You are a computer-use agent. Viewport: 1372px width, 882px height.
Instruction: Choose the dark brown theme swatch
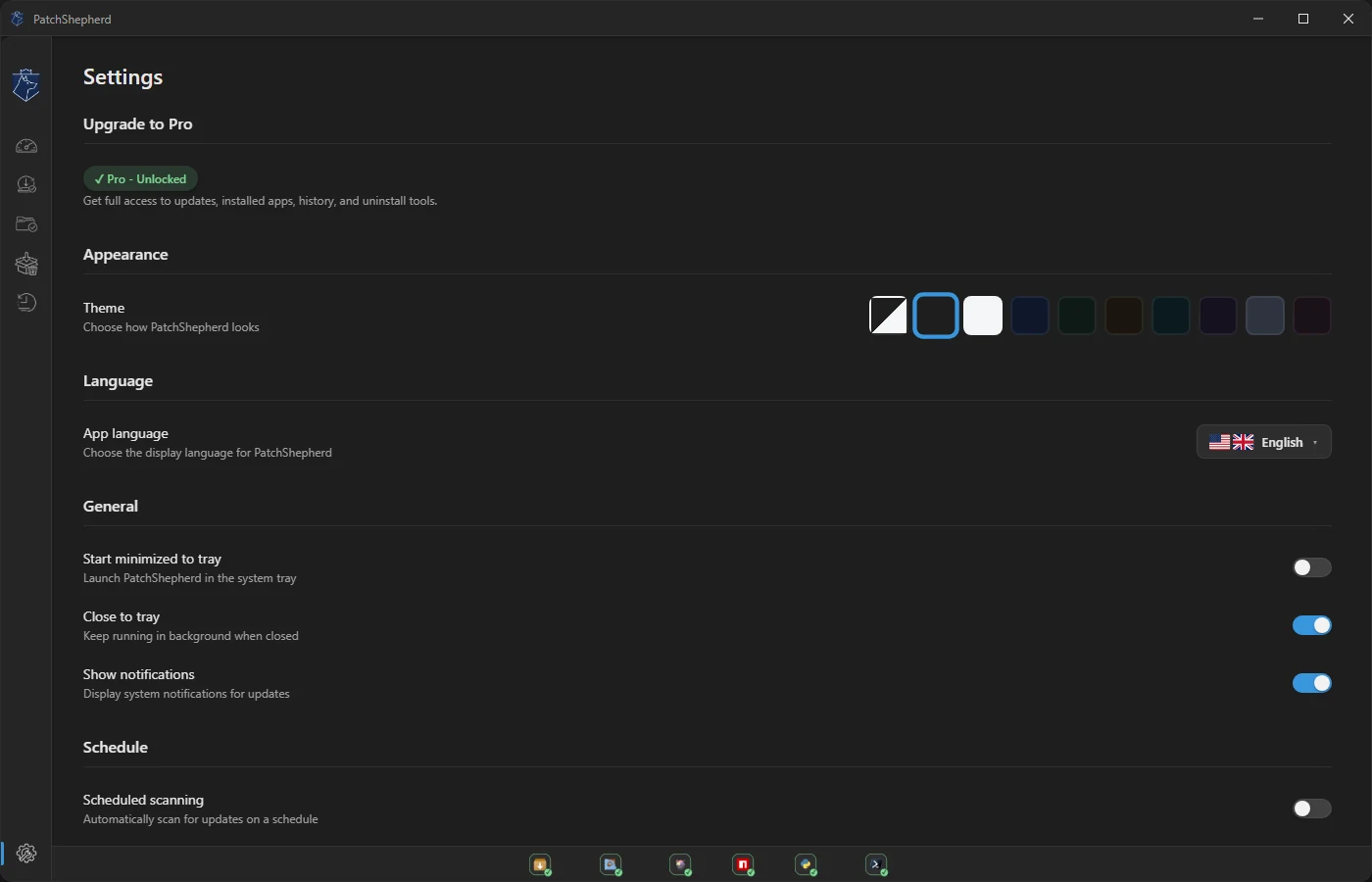click(1124, 316)
